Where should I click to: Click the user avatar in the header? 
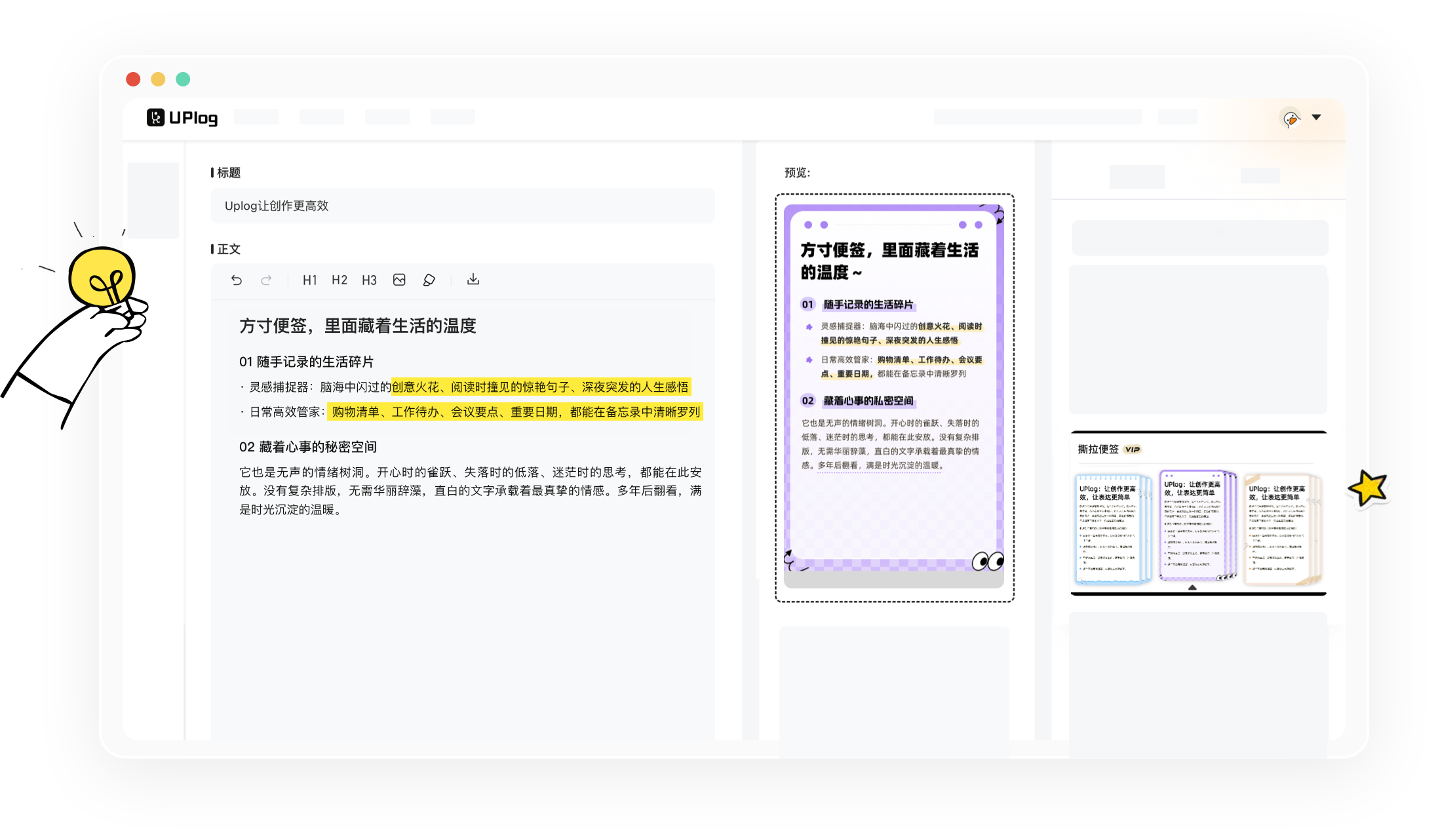coord(1291,119)
